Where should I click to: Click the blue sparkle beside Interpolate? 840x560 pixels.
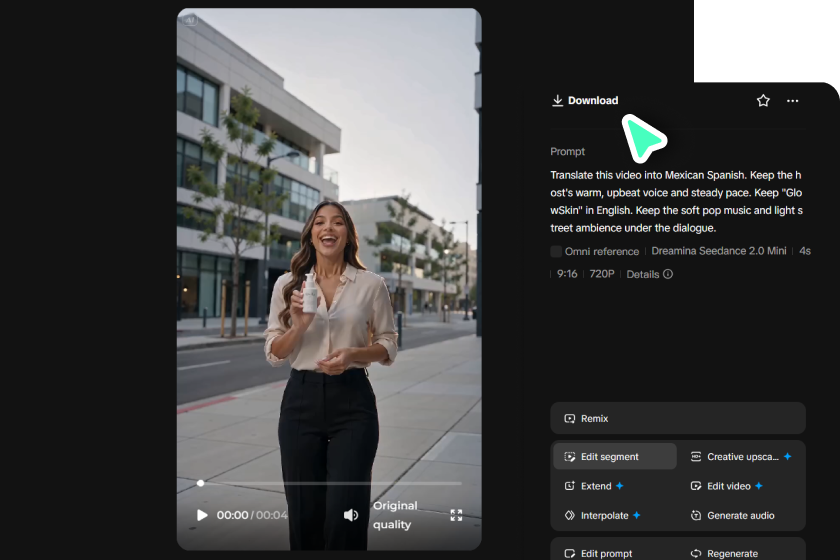pos(636,515)
